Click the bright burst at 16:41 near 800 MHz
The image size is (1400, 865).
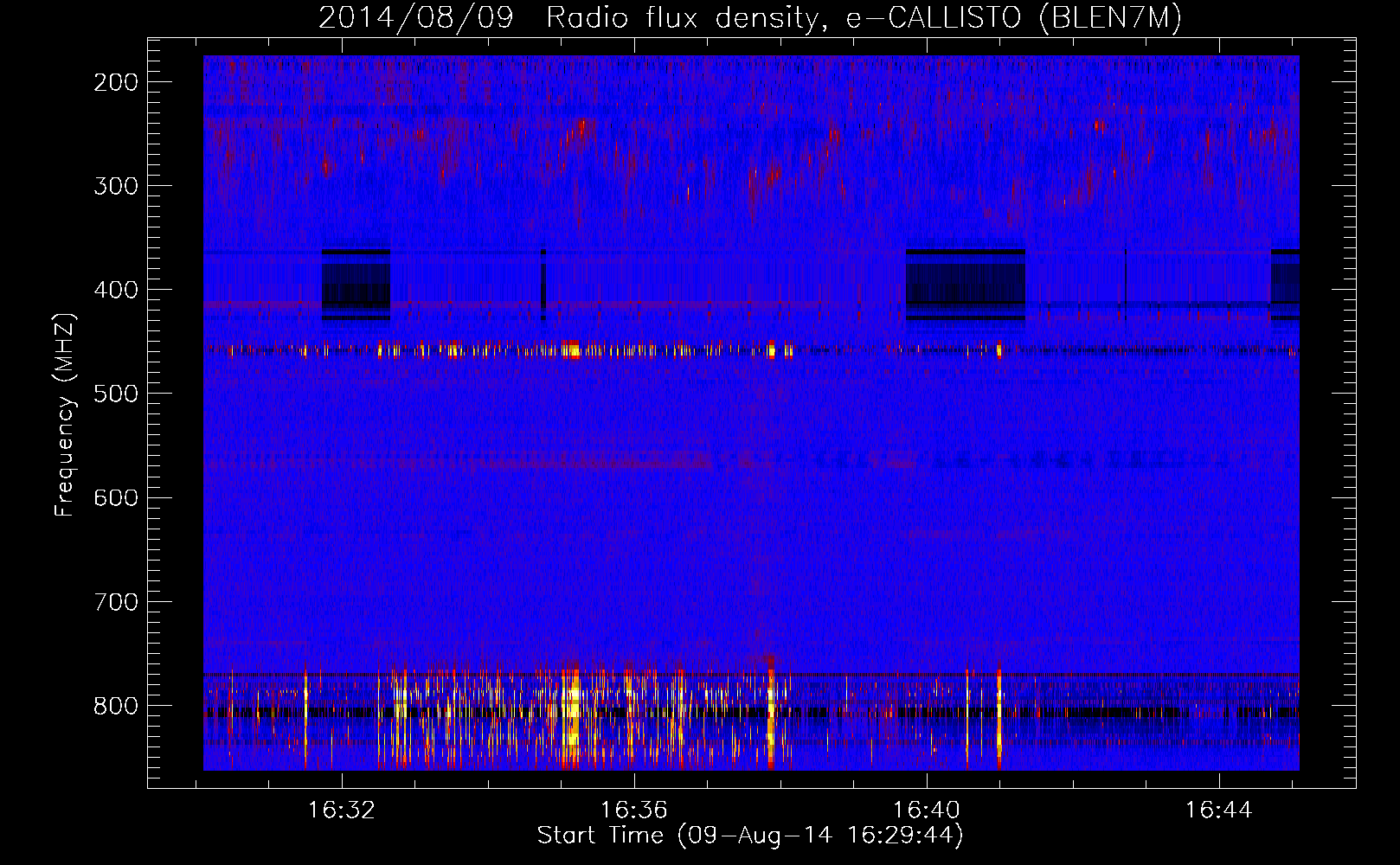pos(999,718)
